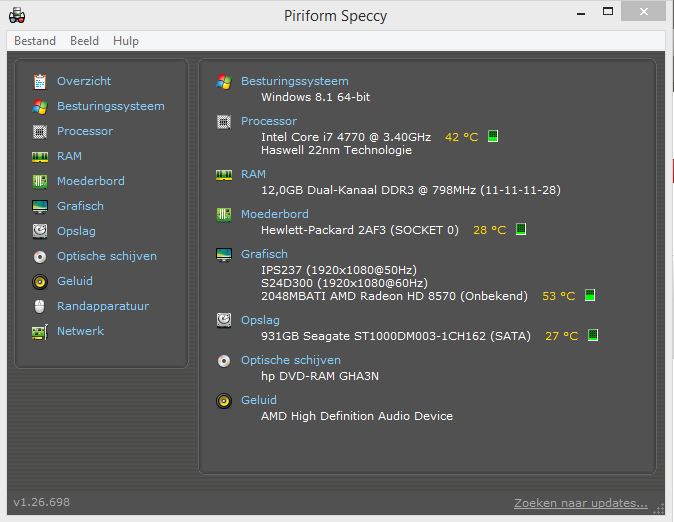The width and height of the screenshot is (674, 522).
Task: Go to RAM section in sidebar
Action: pos(69,156)
